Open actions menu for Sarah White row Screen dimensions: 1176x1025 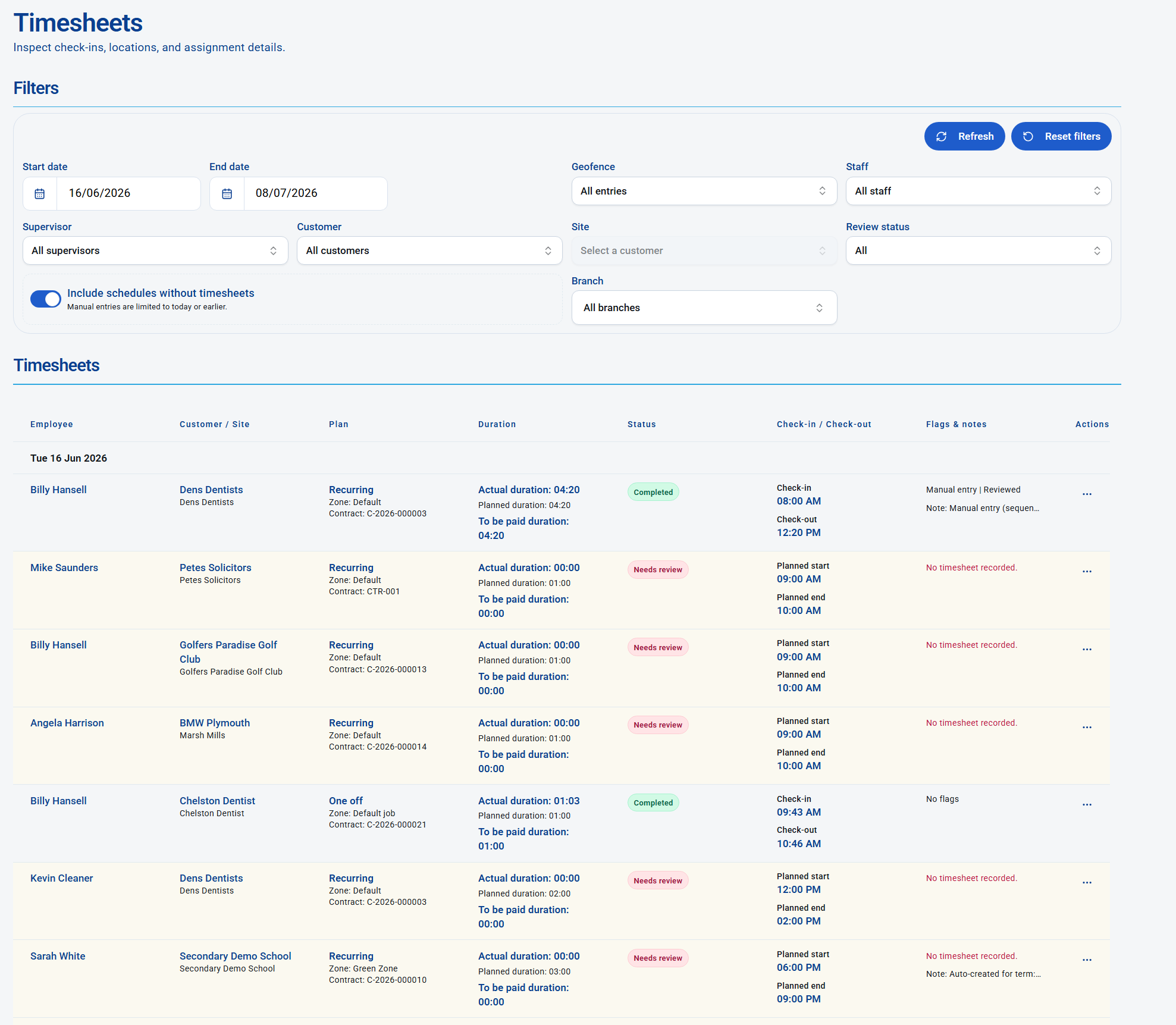1087,960
